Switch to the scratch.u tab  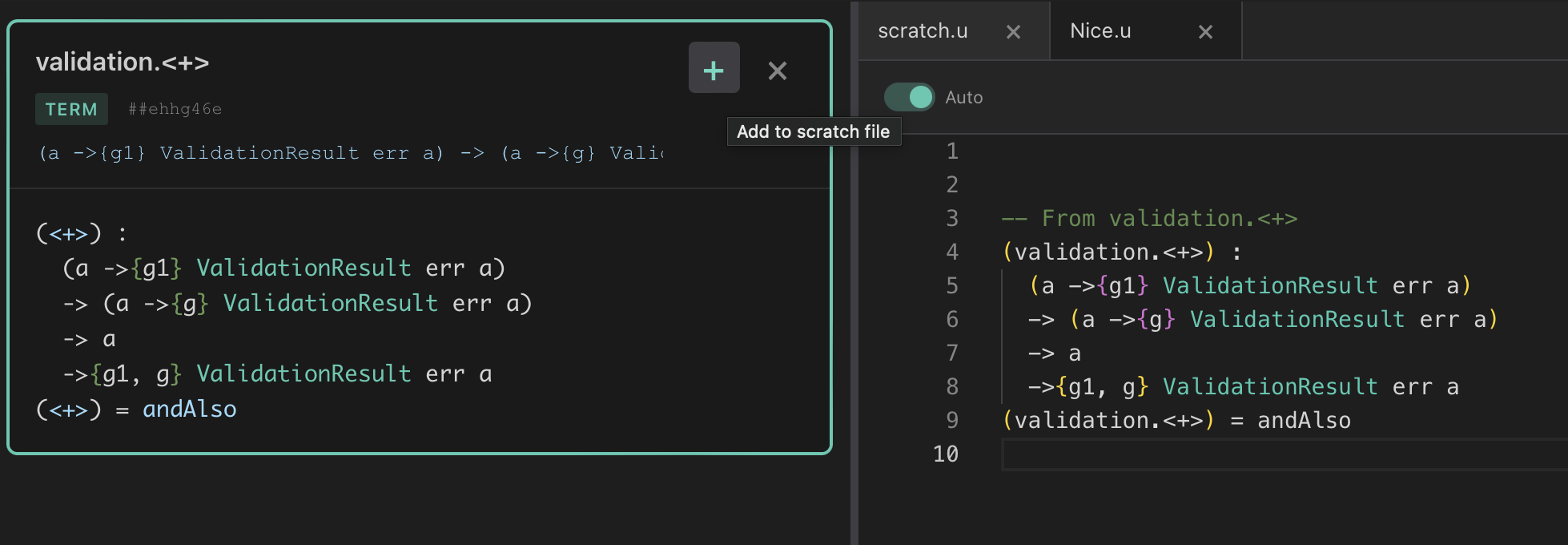pyautogui.click(x=923, y=31)
